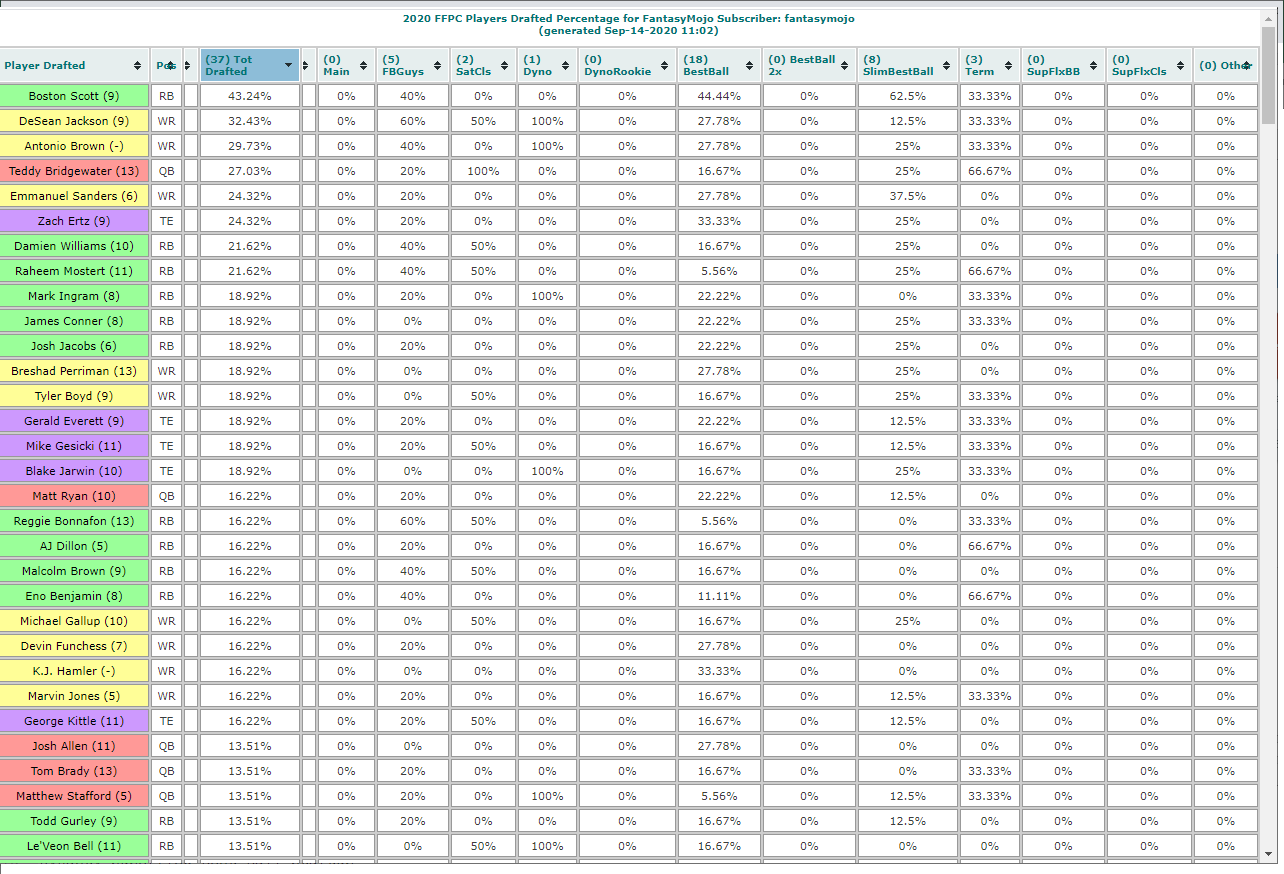This screenshot has height=874, width=1284.
Task: Select the Raheem Mostert (11) player cell
Action: [74, 271]
